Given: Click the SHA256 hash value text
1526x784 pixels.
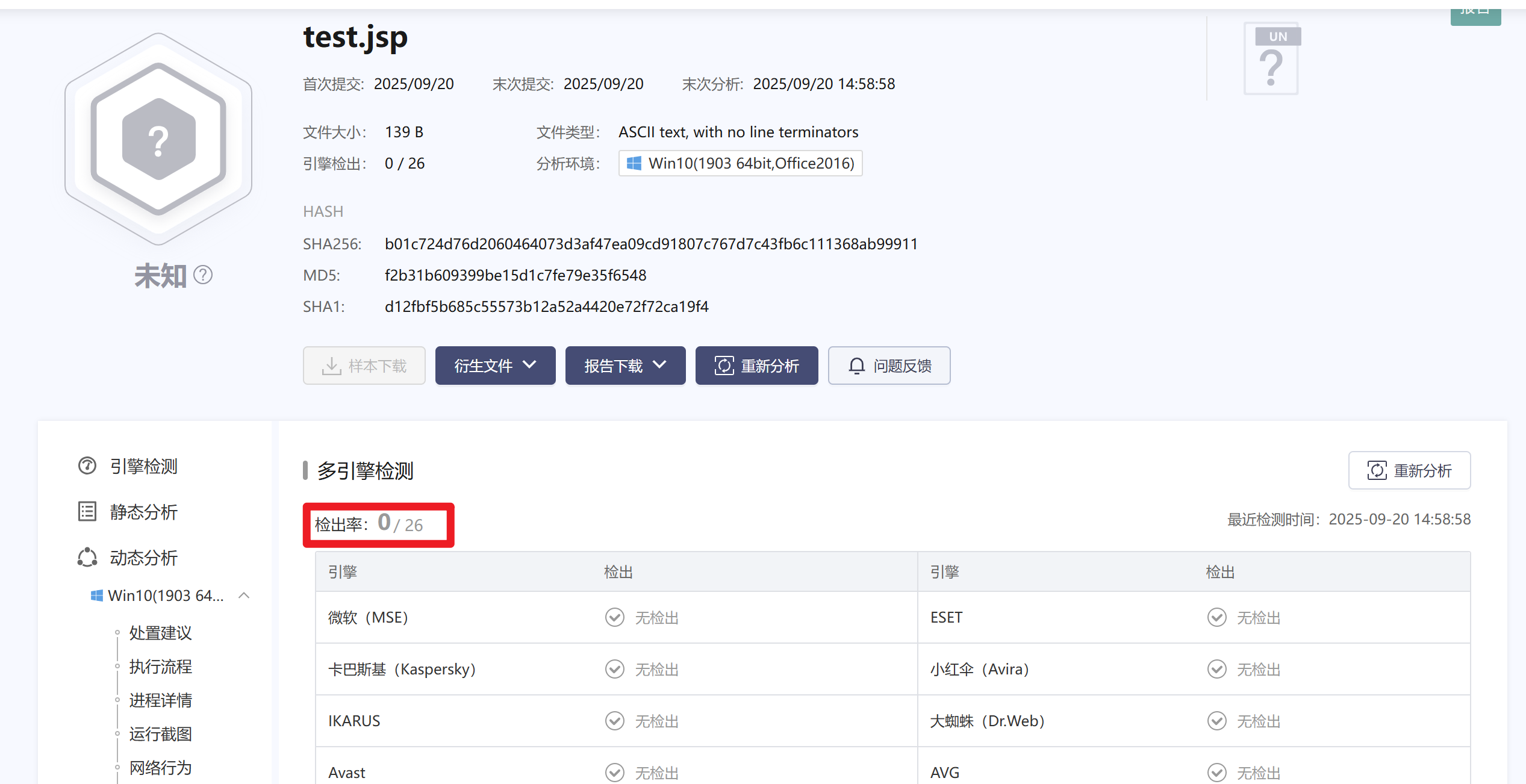Looking at the screenshot, I should 651,244.
